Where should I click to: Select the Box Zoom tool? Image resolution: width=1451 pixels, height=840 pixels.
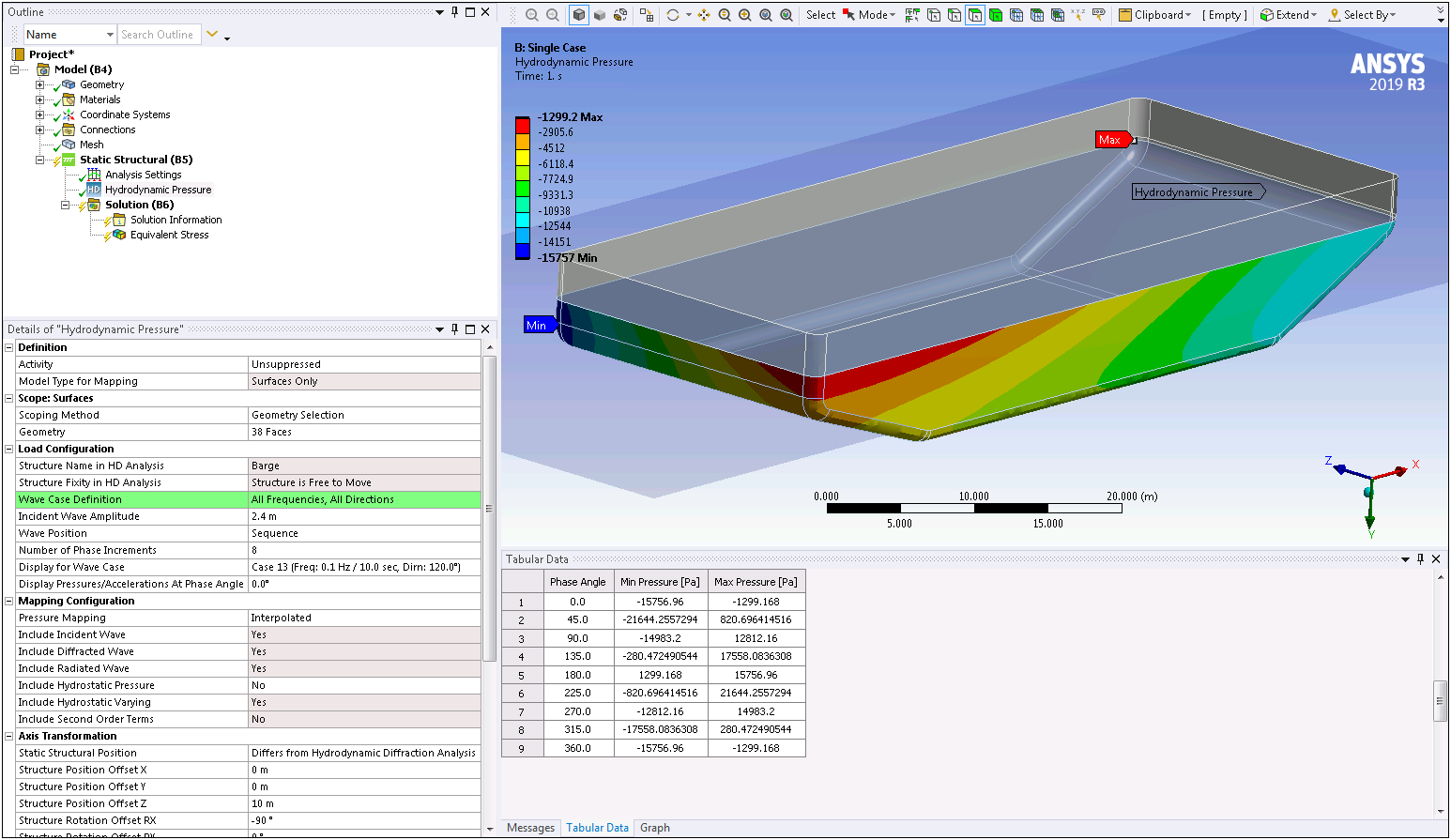click(x=745, y=15)
